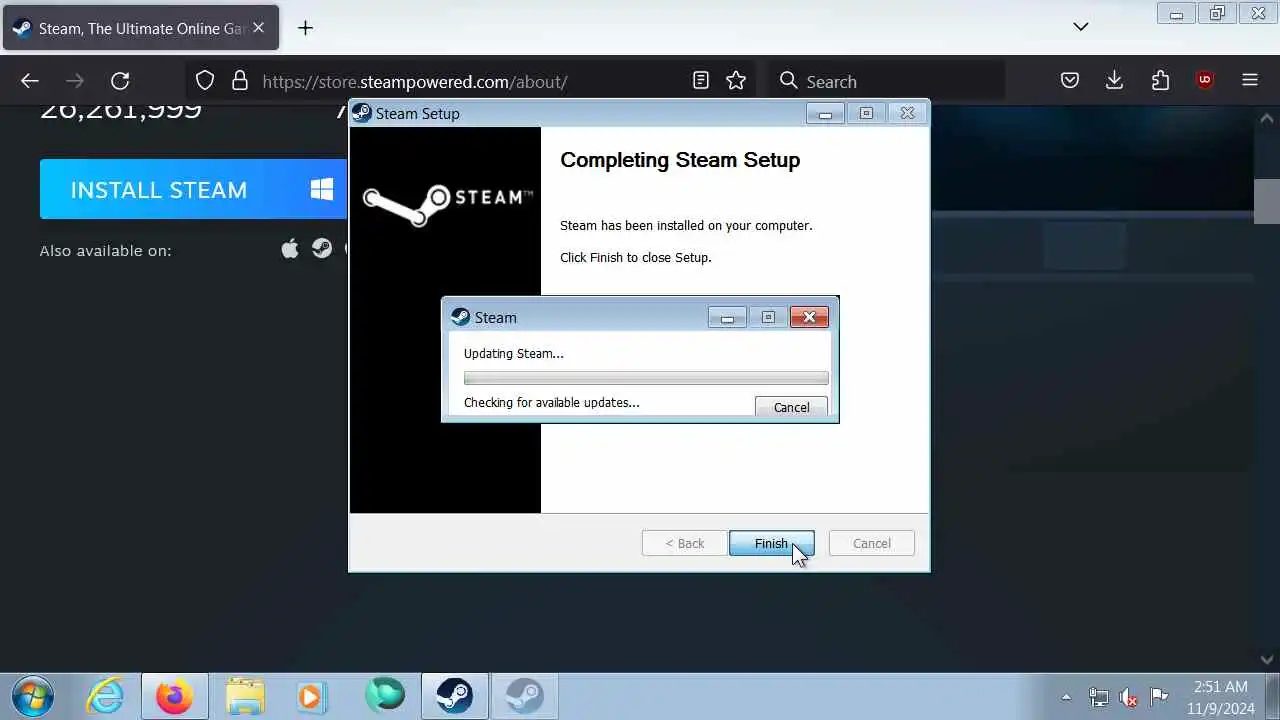Bookmark this page with the star

point(736,81)
